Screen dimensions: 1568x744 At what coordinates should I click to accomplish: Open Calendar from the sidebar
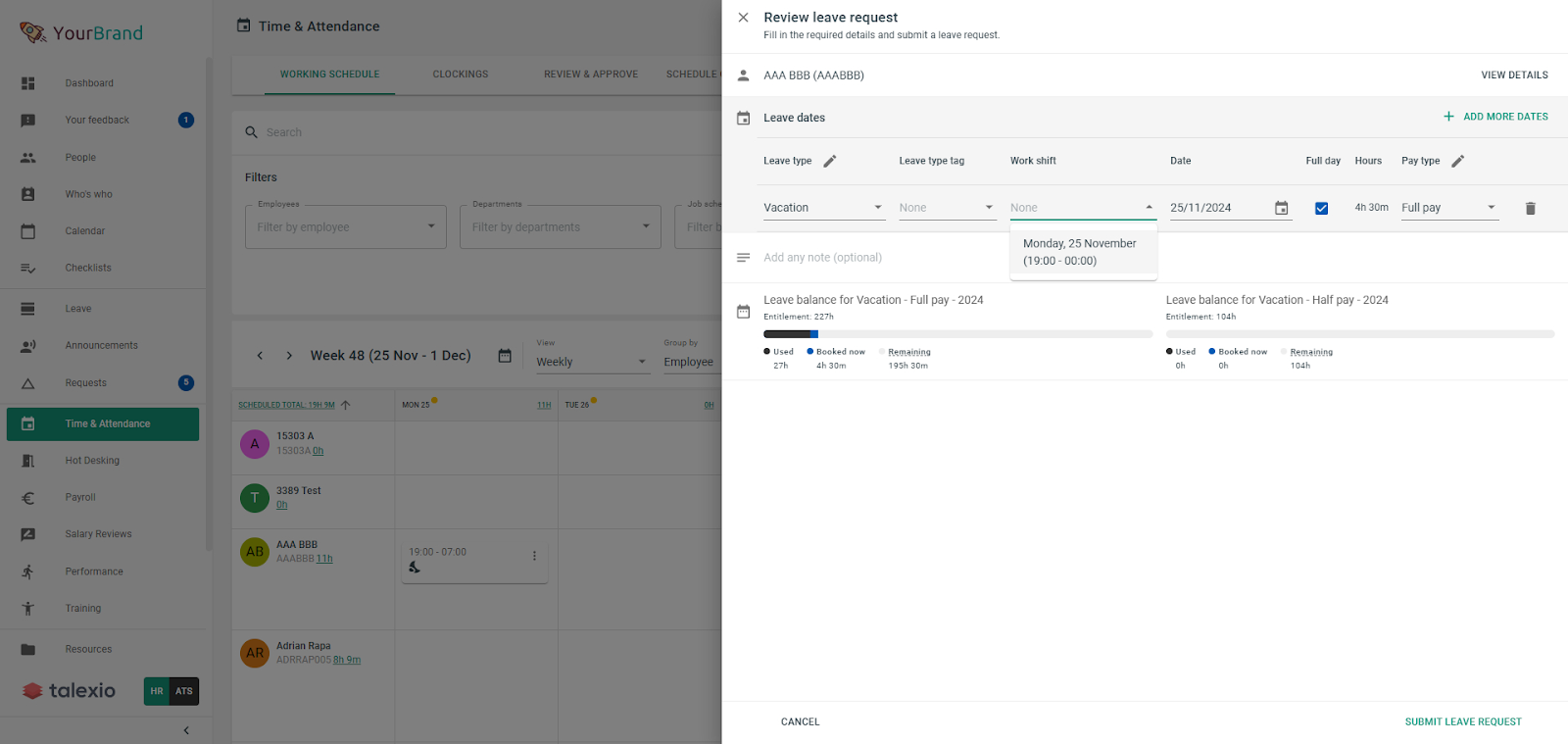(x=84, y=231)
